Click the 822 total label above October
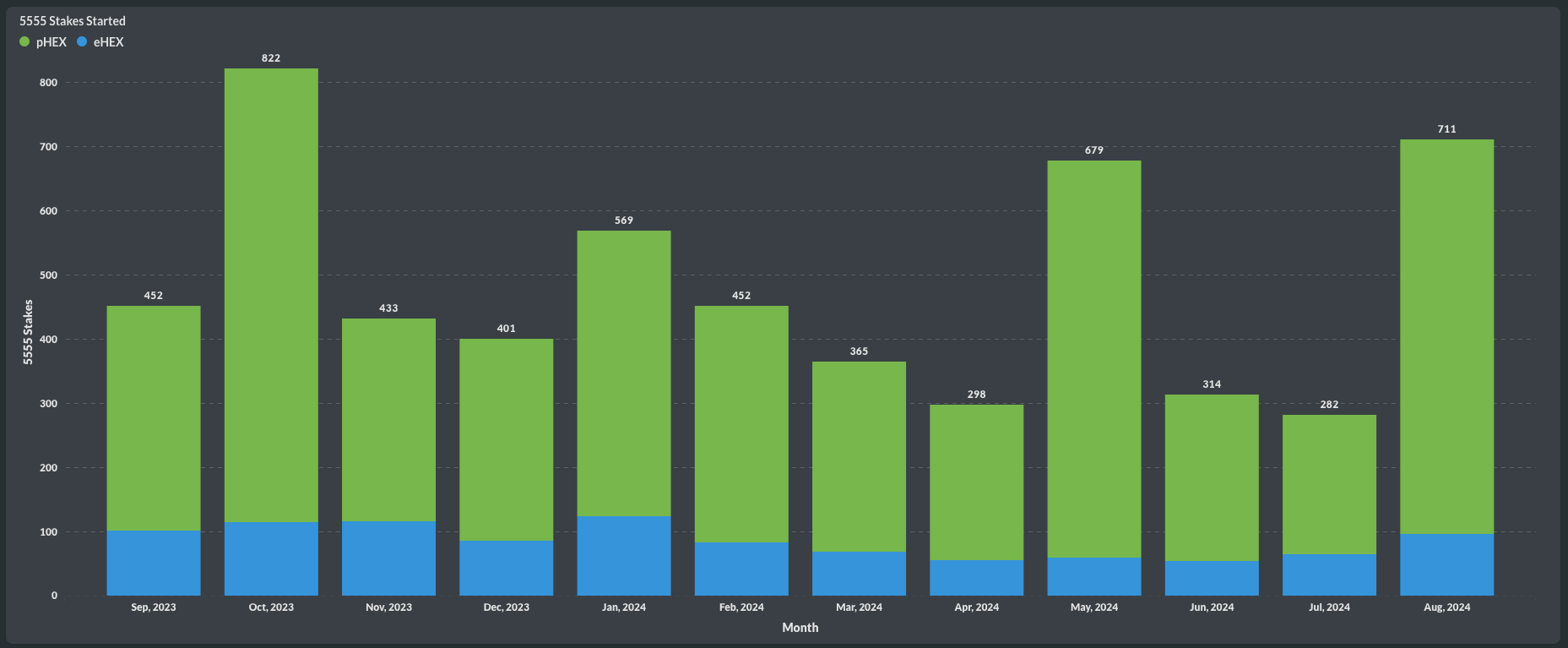 271,58
